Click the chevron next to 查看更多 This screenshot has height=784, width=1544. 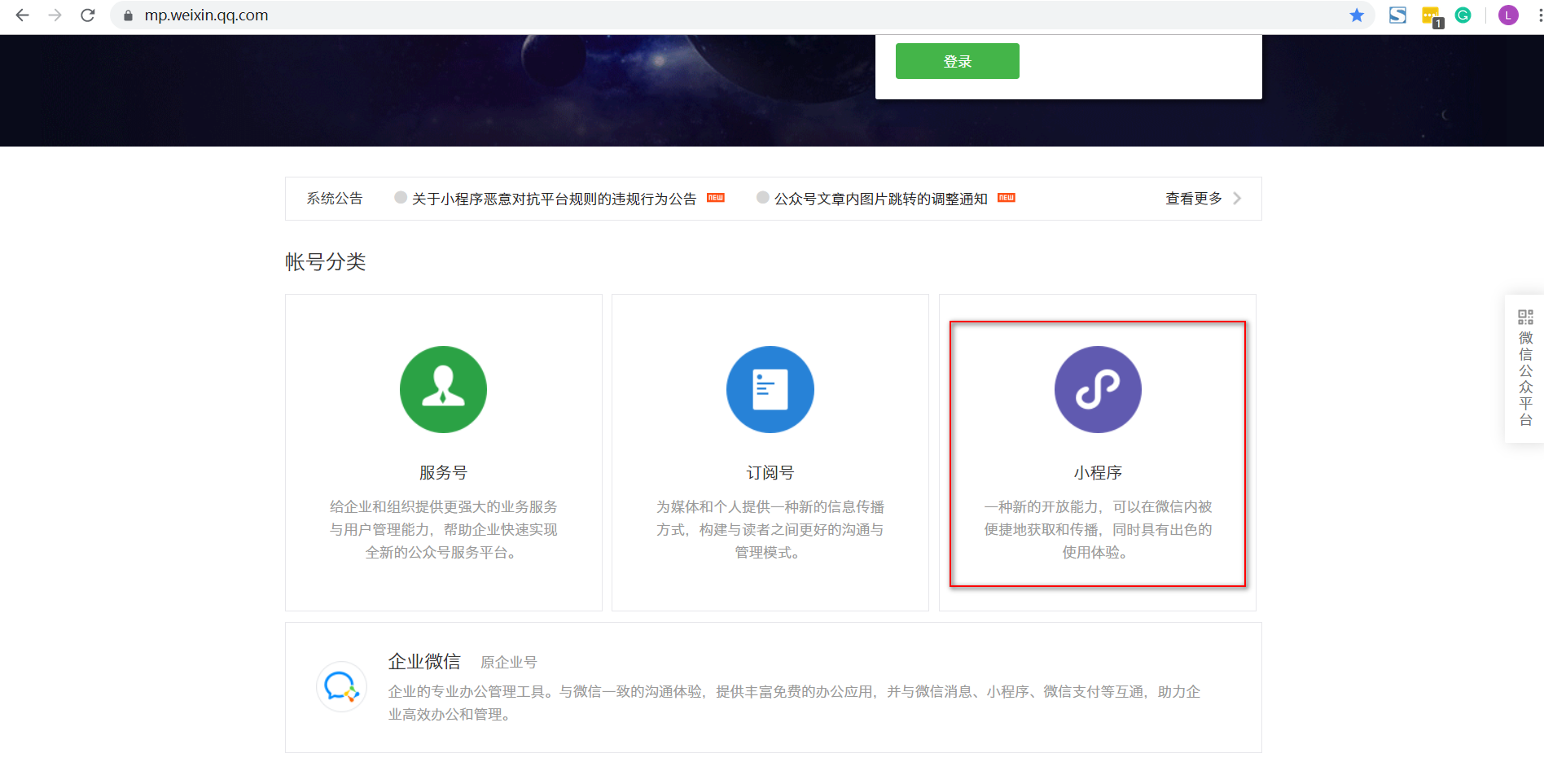click(x=1237, y=199)
